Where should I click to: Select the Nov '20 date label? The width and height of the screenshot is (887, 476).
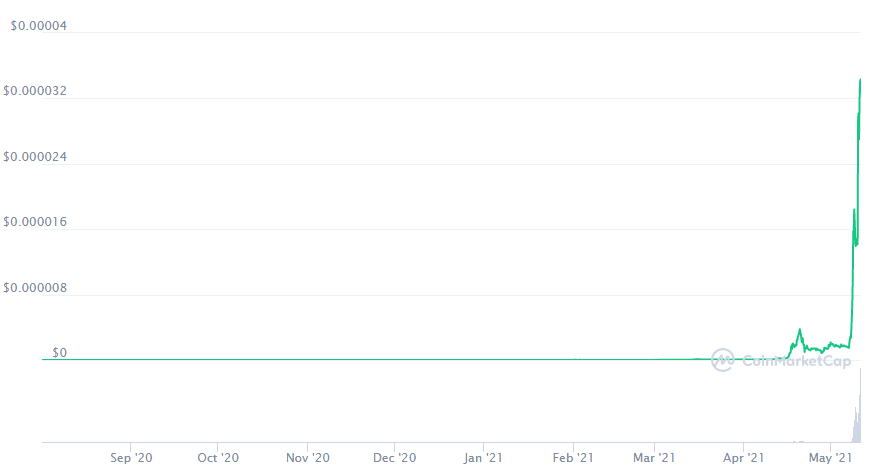tap(308, 458)
